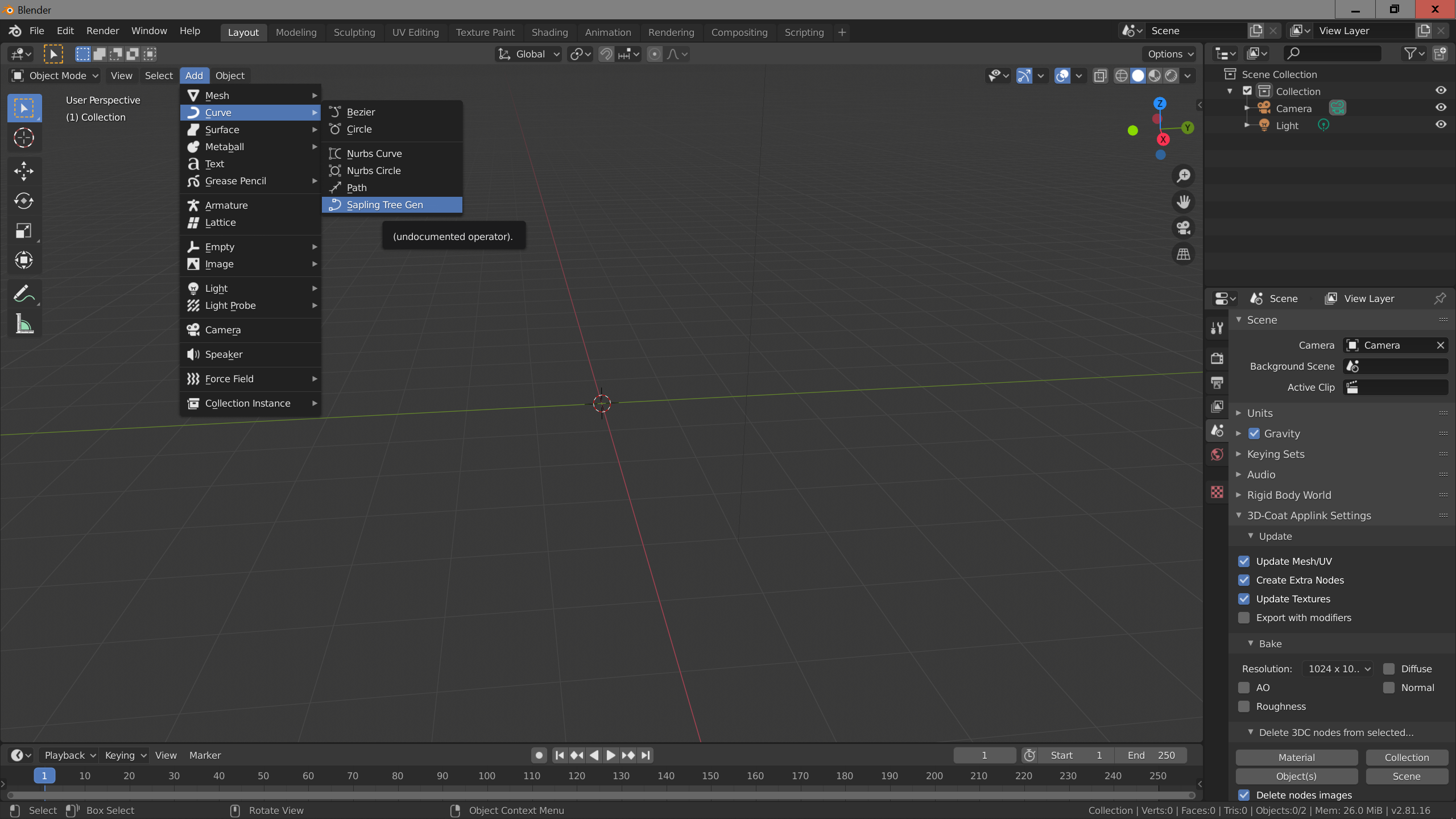
Task: Click the Material button
Action: pyautogui.click(x=1296, y=758)
